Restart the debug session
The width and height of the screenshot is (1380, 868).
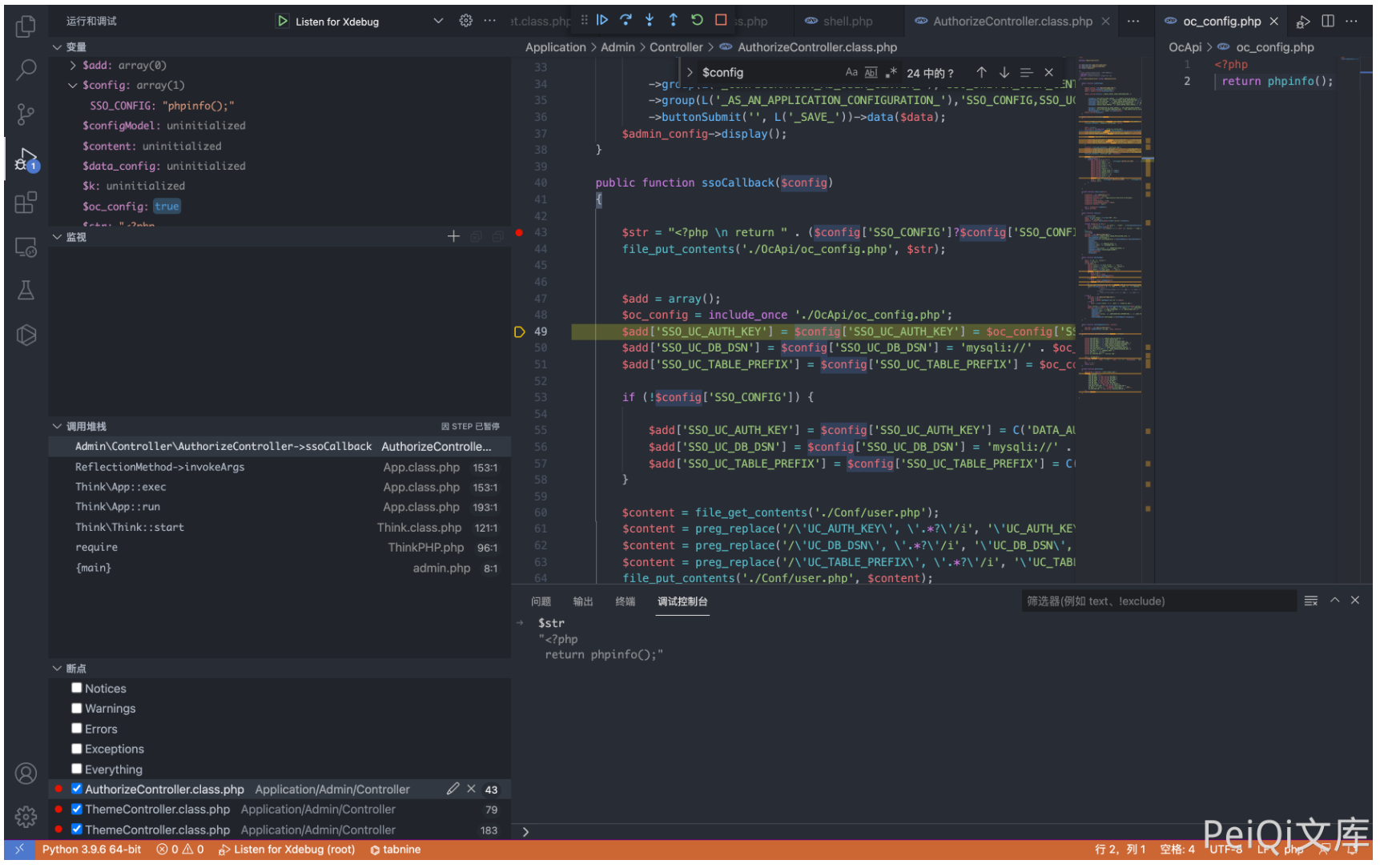point(697,20)
